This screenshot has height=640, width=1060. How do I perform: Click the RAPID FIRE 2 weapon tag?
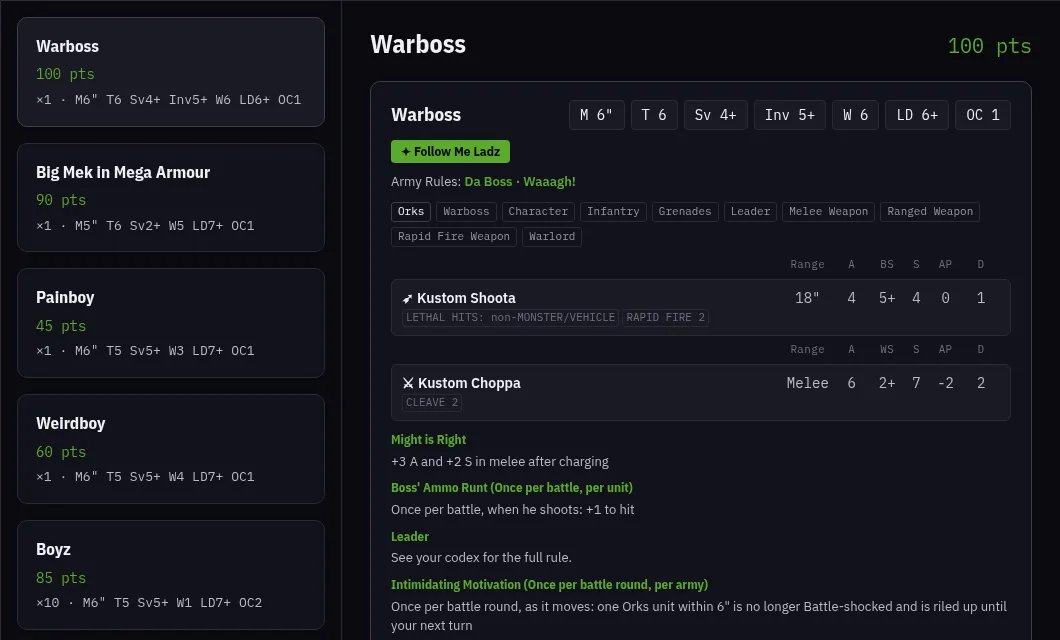(665, 318)
